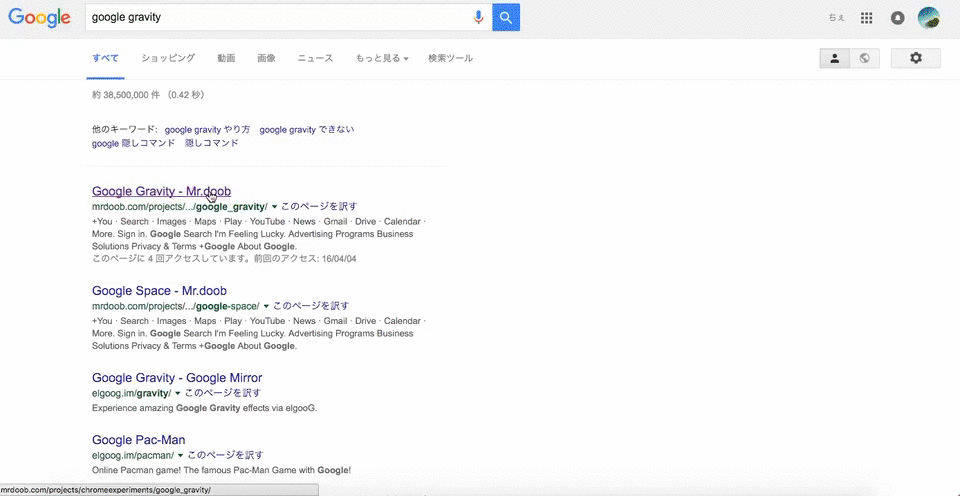The height and width of the screenshot is (496, 960).
Task: Translate the Google Space page
Action: pos(311,306)
